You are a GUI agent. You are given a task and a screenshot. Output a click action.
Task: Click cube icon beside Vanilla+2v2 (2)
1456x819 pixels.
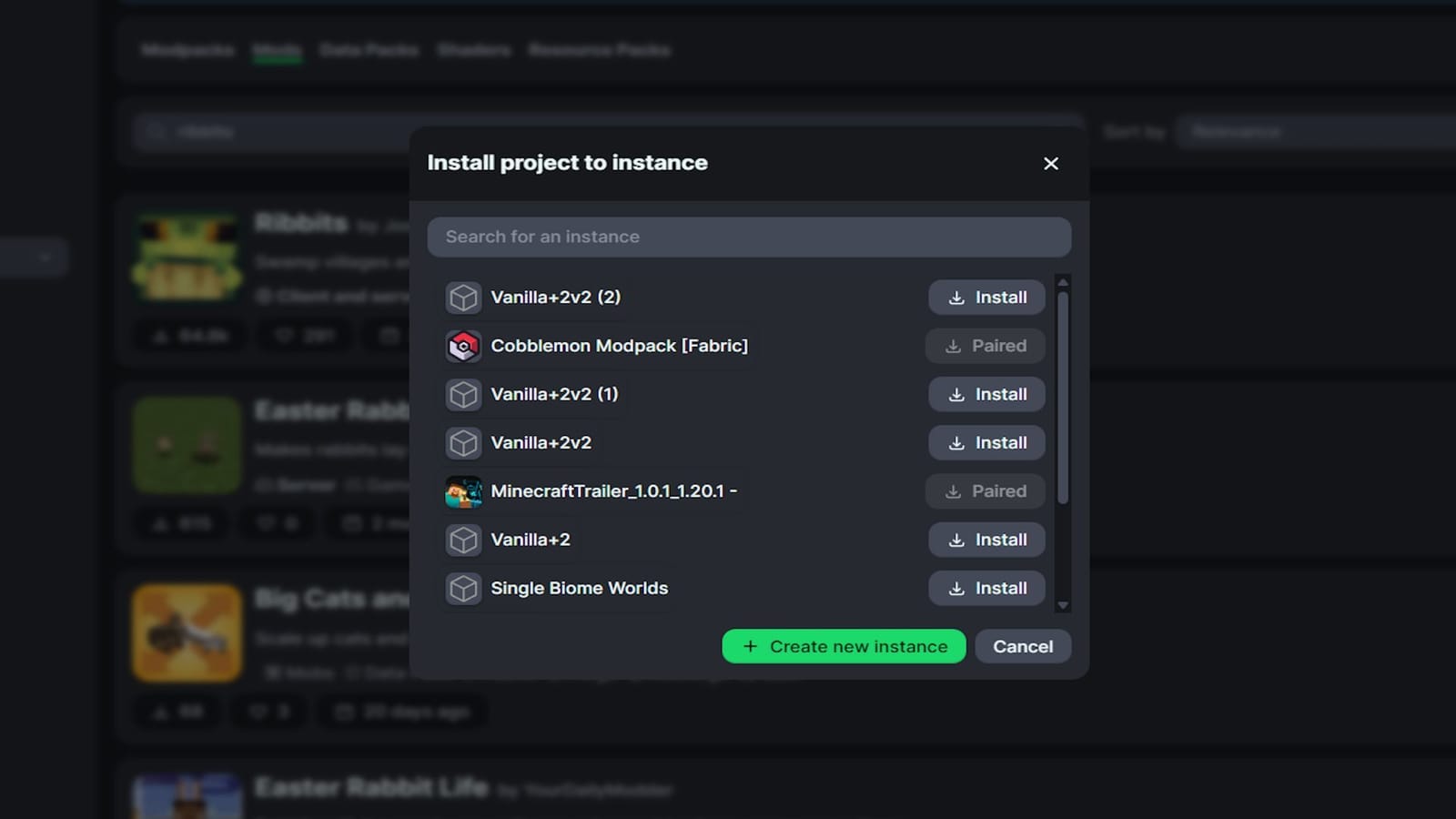(463, 298)
